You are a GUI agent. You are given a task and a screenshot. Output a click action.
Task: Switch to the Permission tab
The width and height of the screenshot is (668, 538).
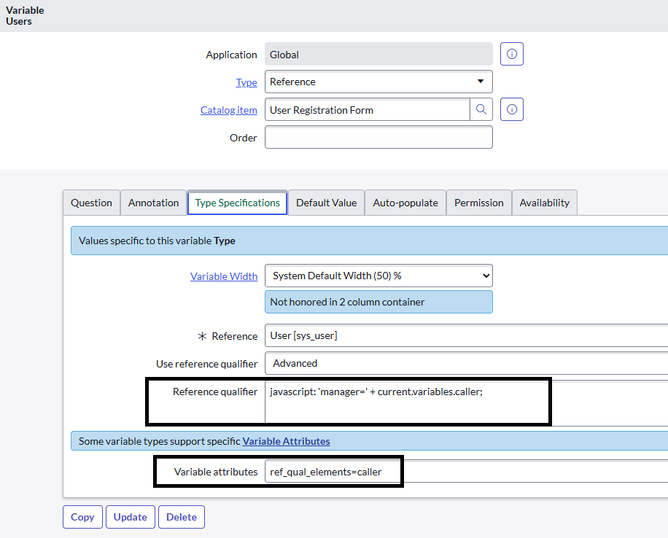coord(478,203)
